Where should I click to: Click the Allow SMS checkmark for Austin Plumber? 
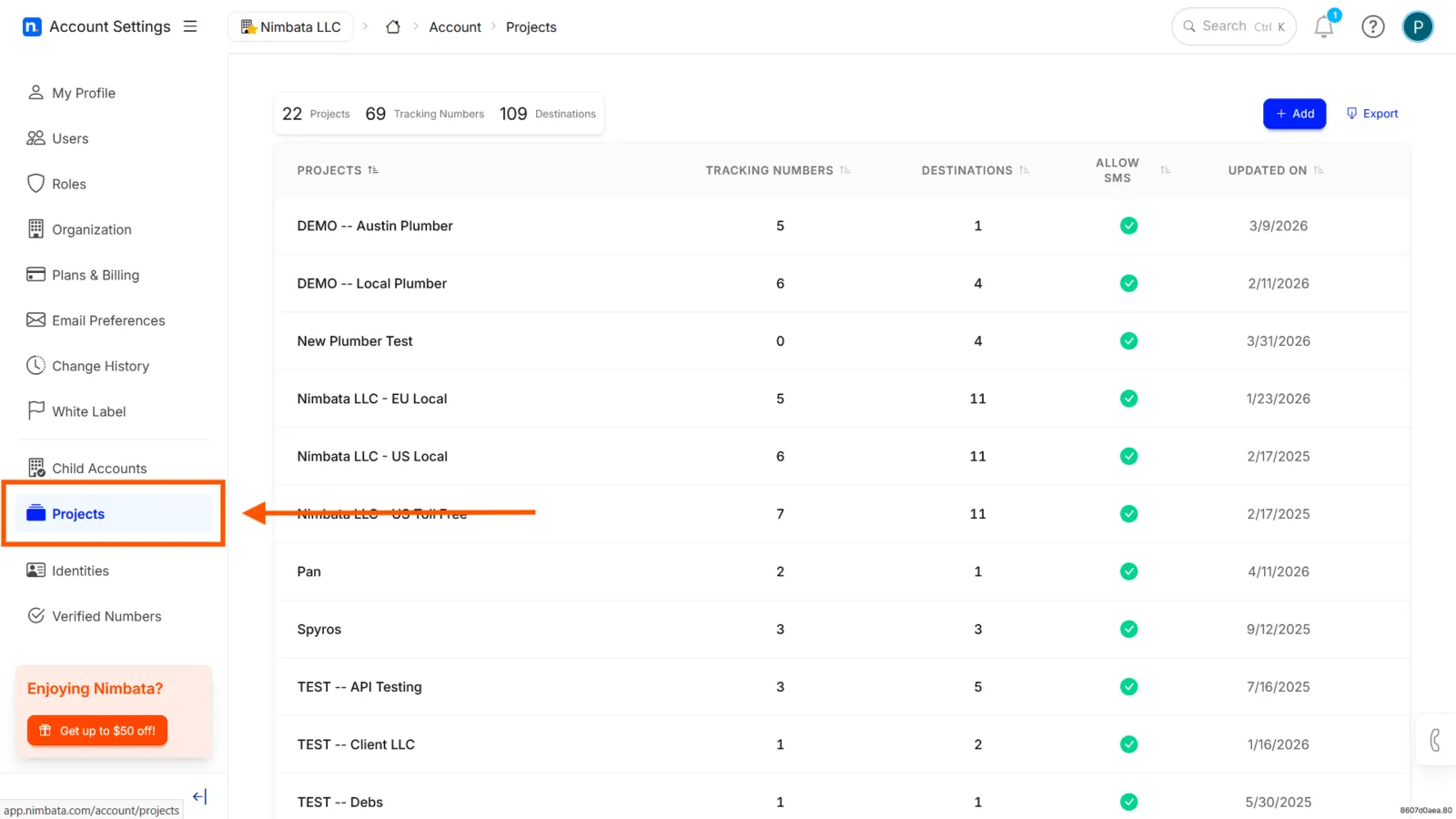pos(1128,226)
